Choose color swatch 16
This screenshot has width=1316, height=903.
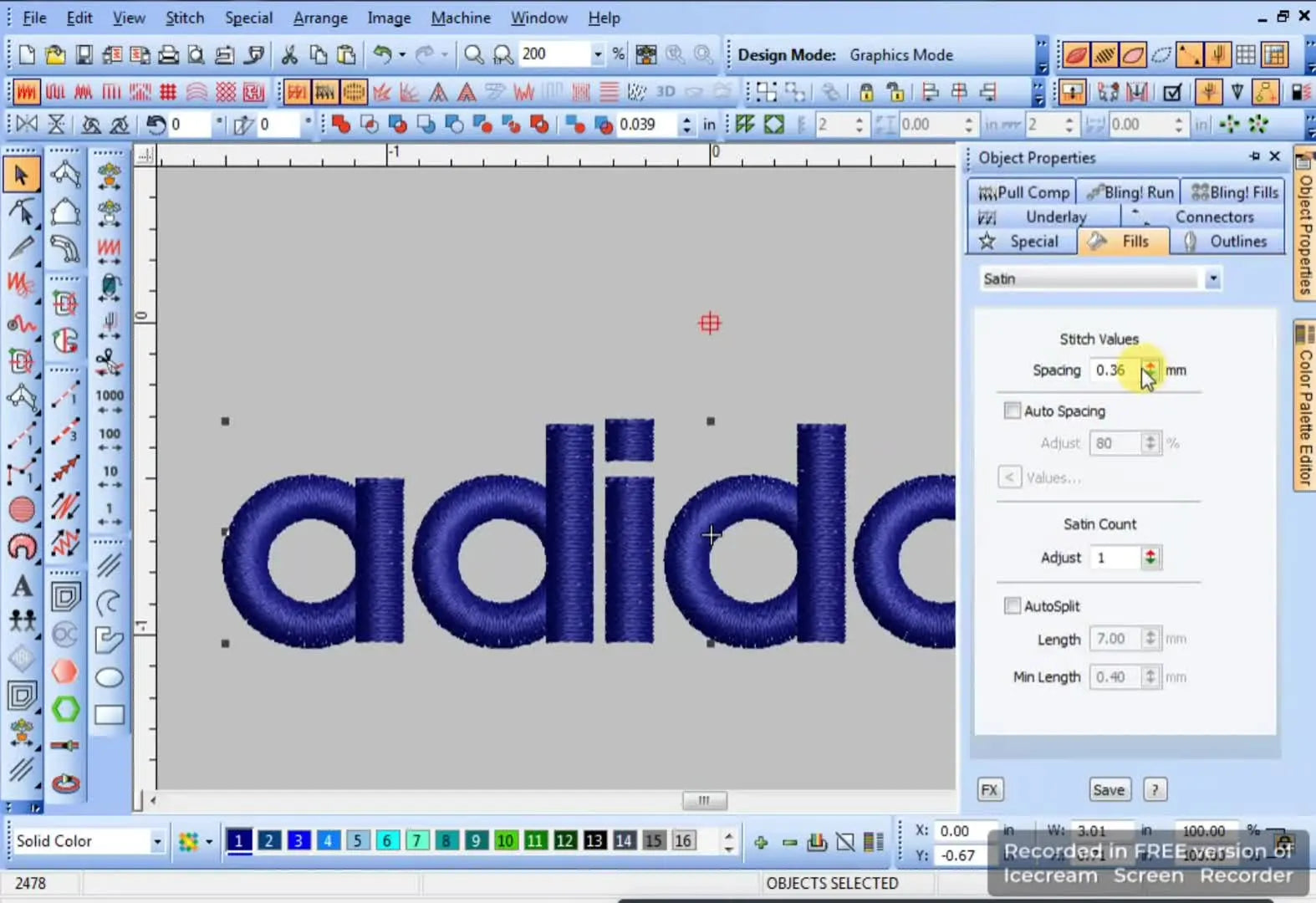tap(683, 840)
